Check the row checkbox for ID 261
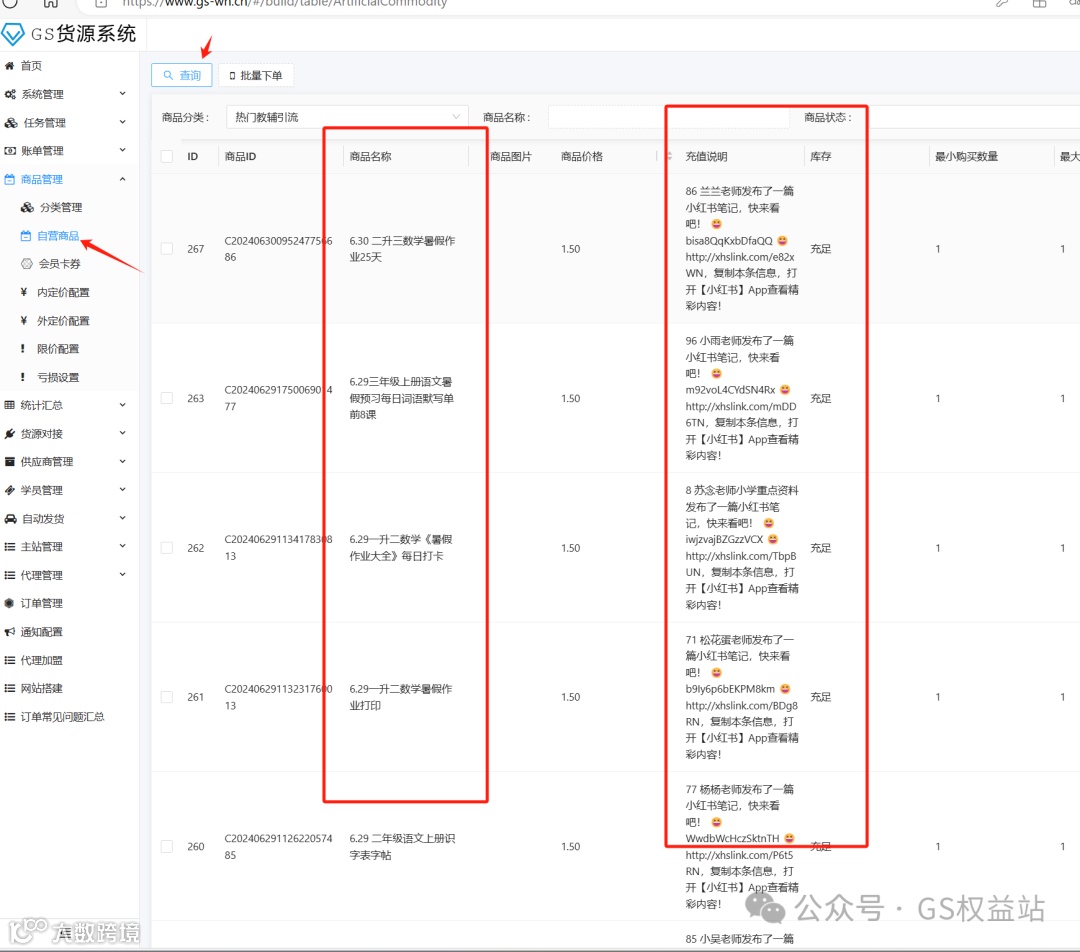This screenshot has height=952, width=1080. (x=167, y=697)
